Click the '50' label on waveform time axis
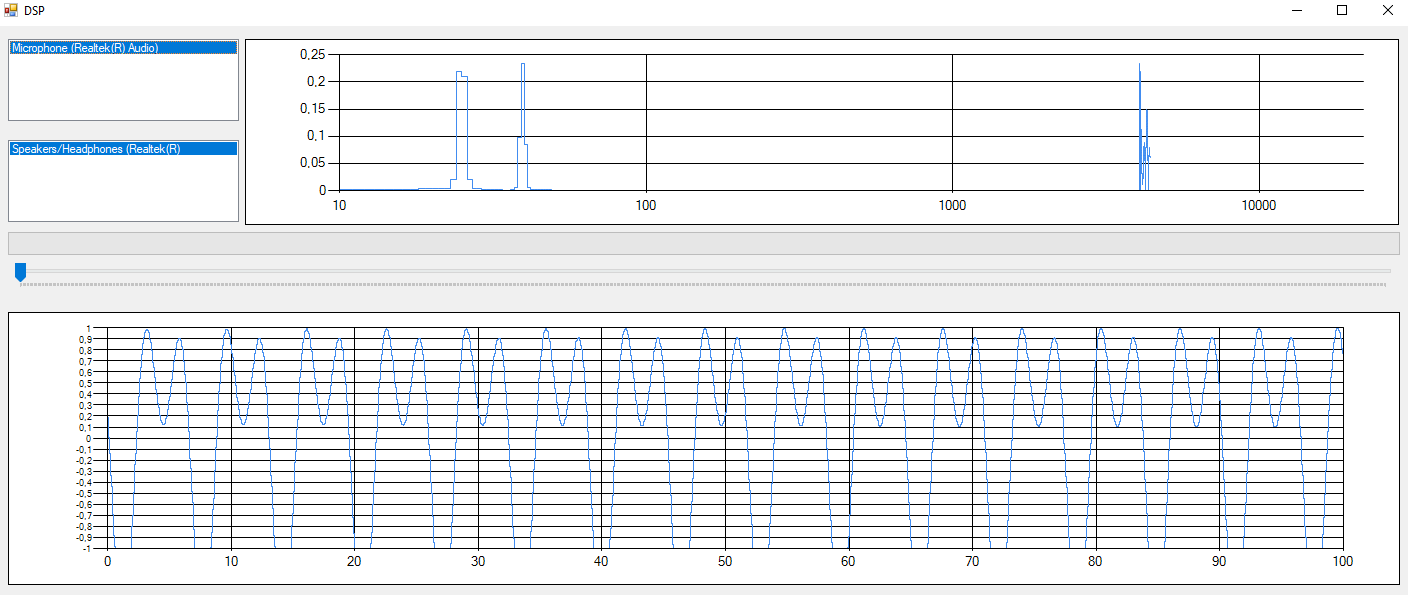 click(724, 561)
